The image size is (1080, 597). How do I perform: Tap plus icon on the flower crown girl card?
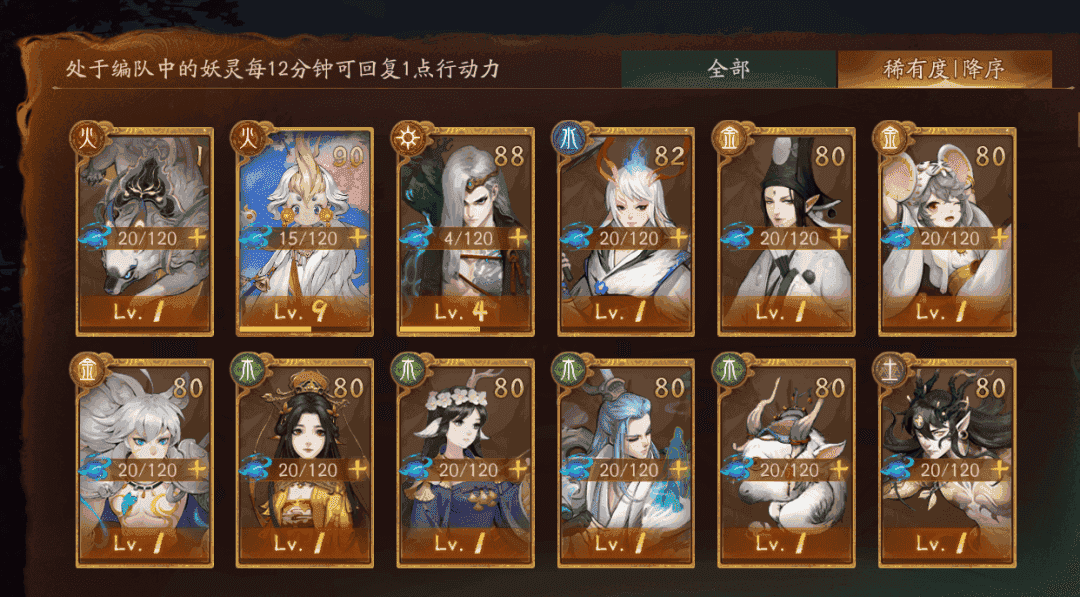518,470
